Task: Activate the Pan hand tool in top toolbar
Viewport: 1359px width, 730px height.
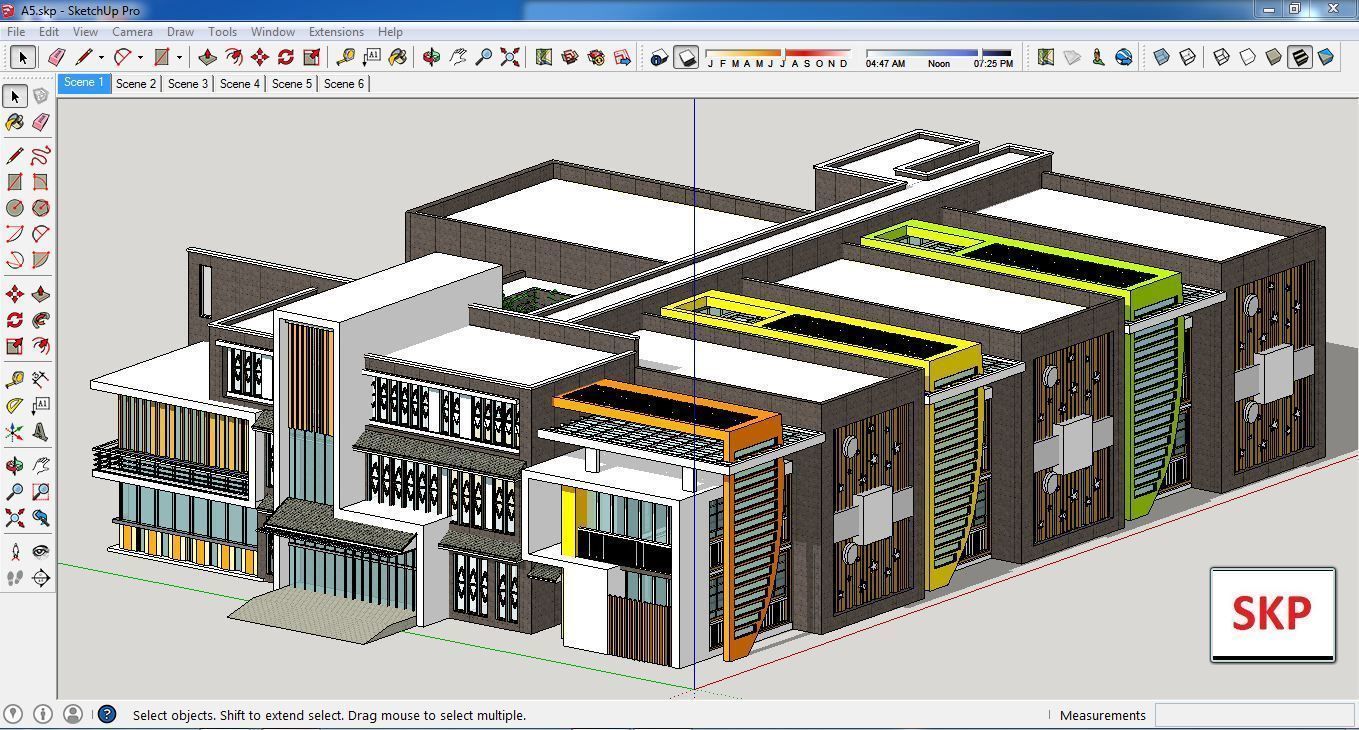Action: [x=457, y=57]
